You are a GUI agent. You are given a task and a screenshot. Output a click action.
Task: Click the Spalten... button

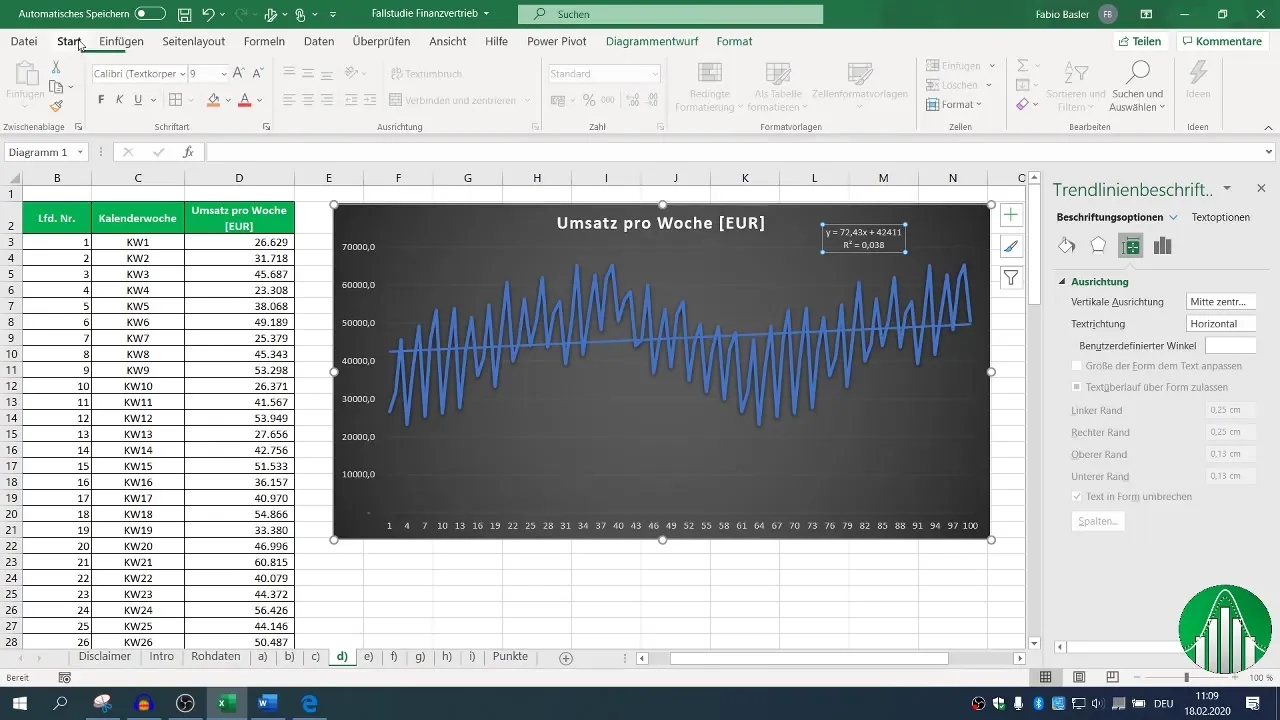[1098, 521]
